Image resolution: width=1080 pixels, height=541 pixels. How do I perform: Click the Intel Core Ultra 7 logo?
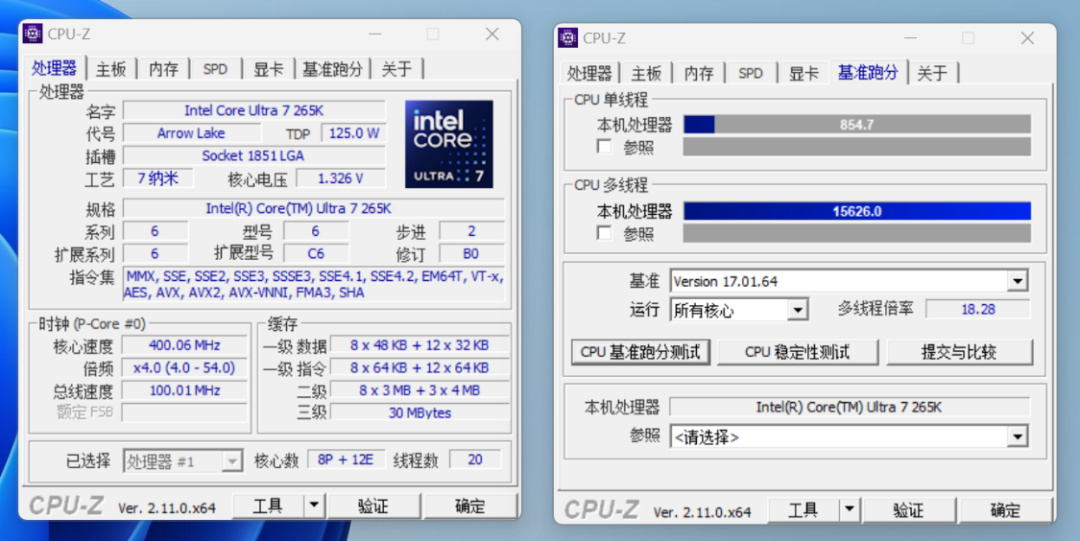(449, 144)
